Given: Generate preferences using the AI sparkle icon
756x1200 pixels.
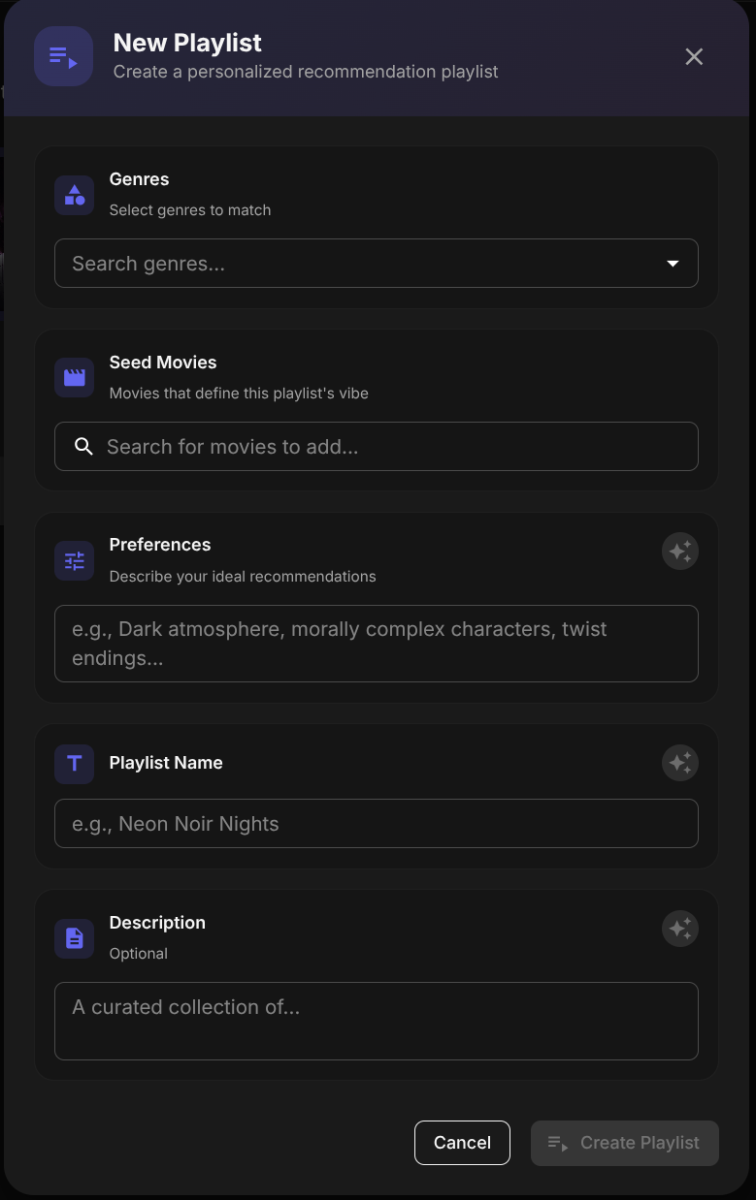Looking at the screenshot, I should click(680, 551).
